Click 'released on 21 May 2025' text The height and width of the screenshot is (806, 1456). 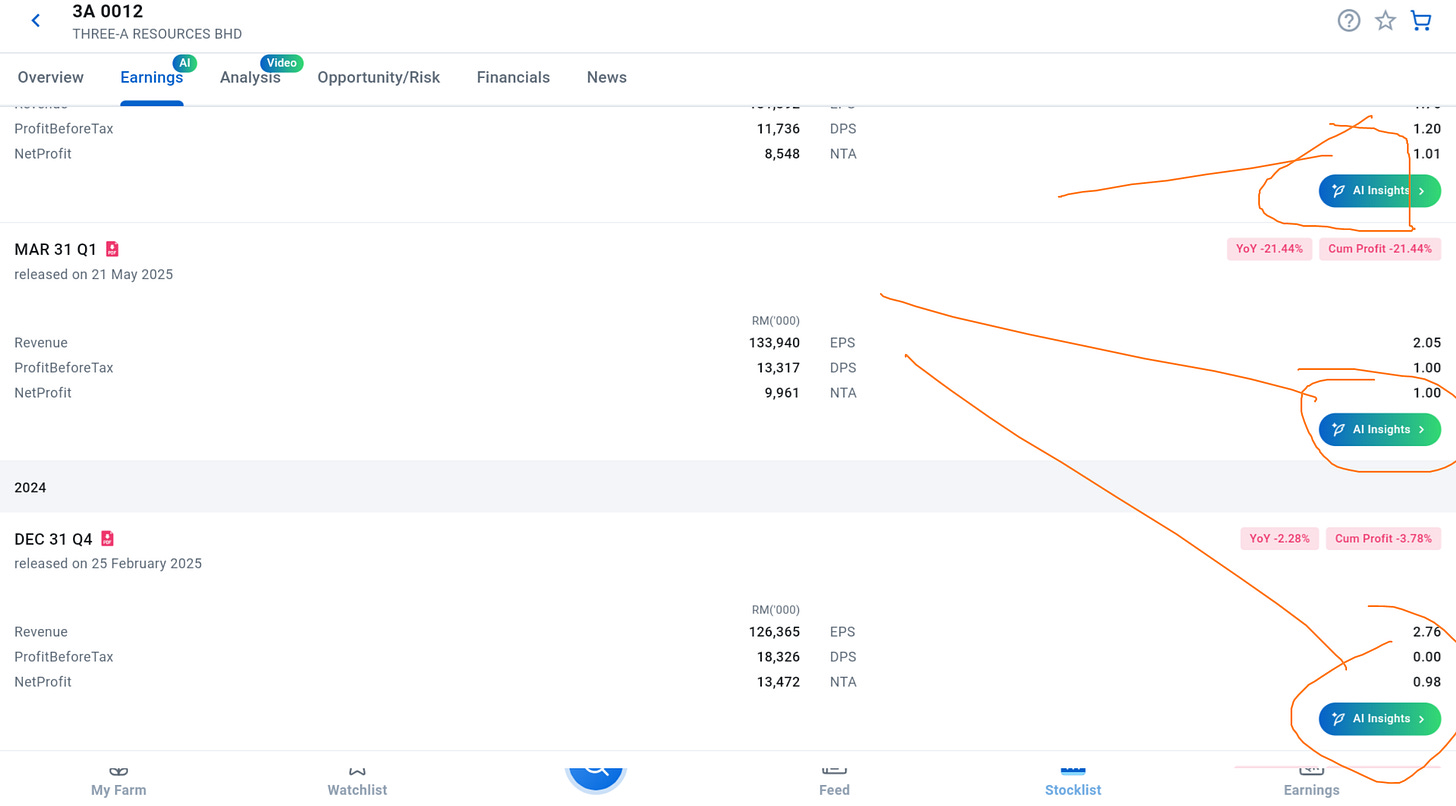pyautogui.click(x=94, y=275)
